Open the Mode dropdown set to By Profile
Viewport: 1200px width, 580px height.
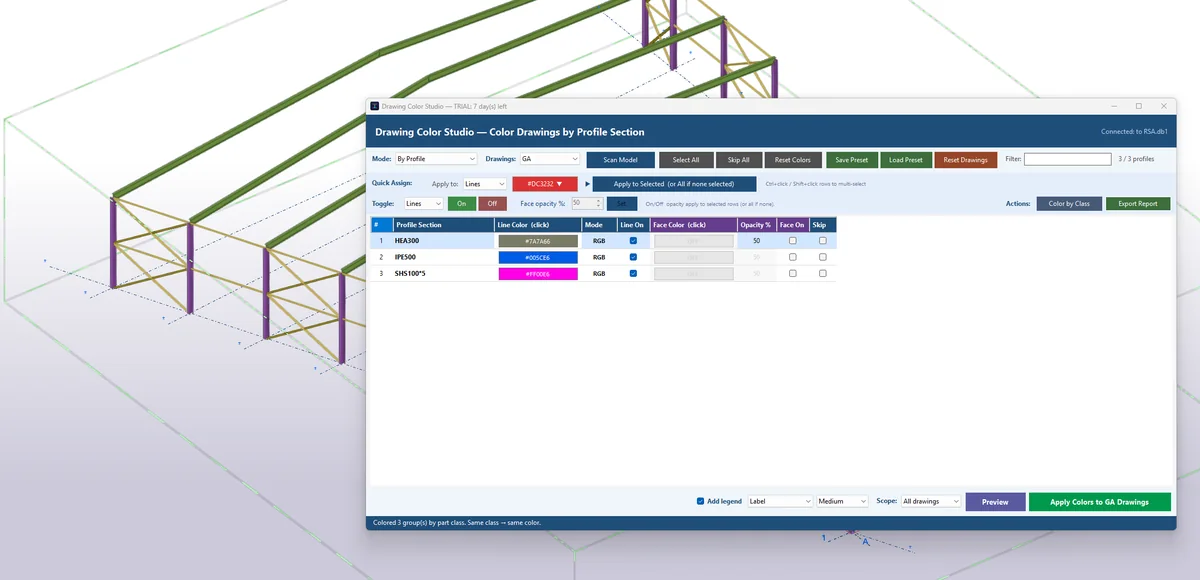[x=437, y=159]
